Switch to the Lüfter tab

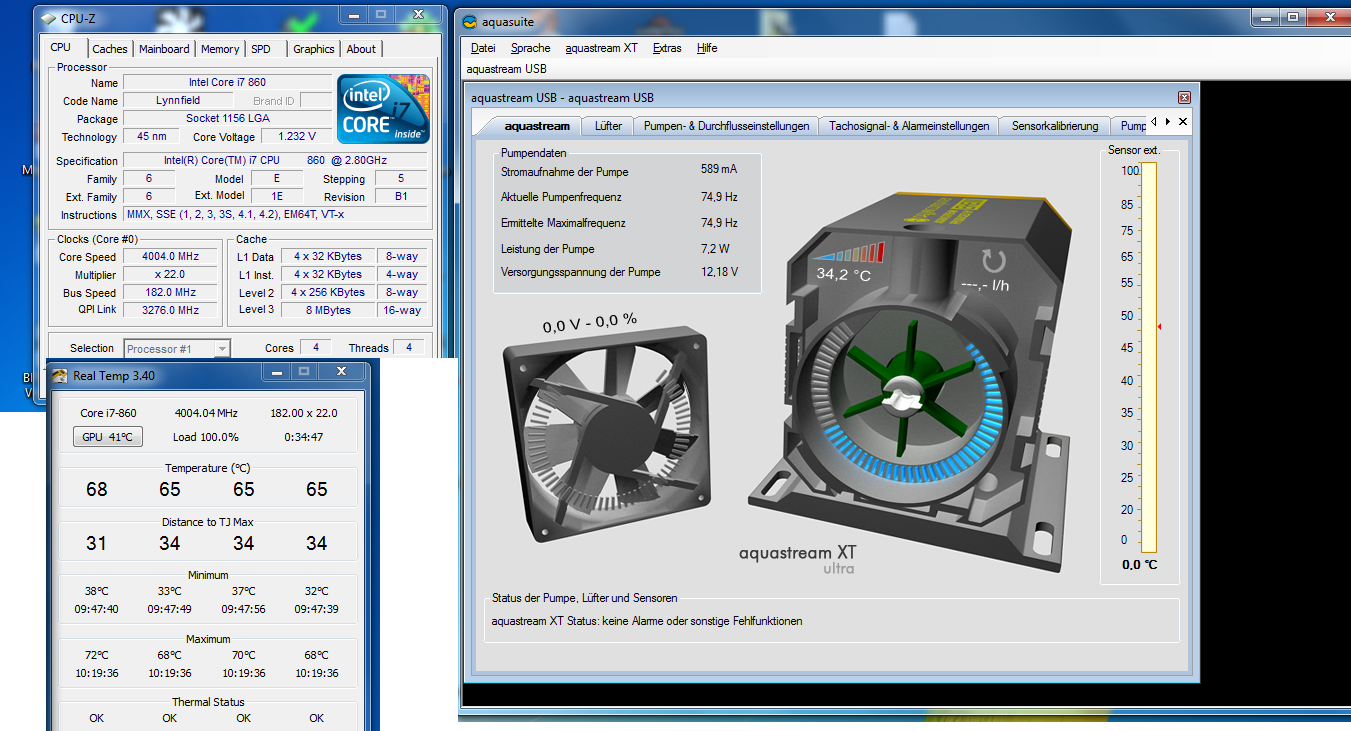(608, 126)
